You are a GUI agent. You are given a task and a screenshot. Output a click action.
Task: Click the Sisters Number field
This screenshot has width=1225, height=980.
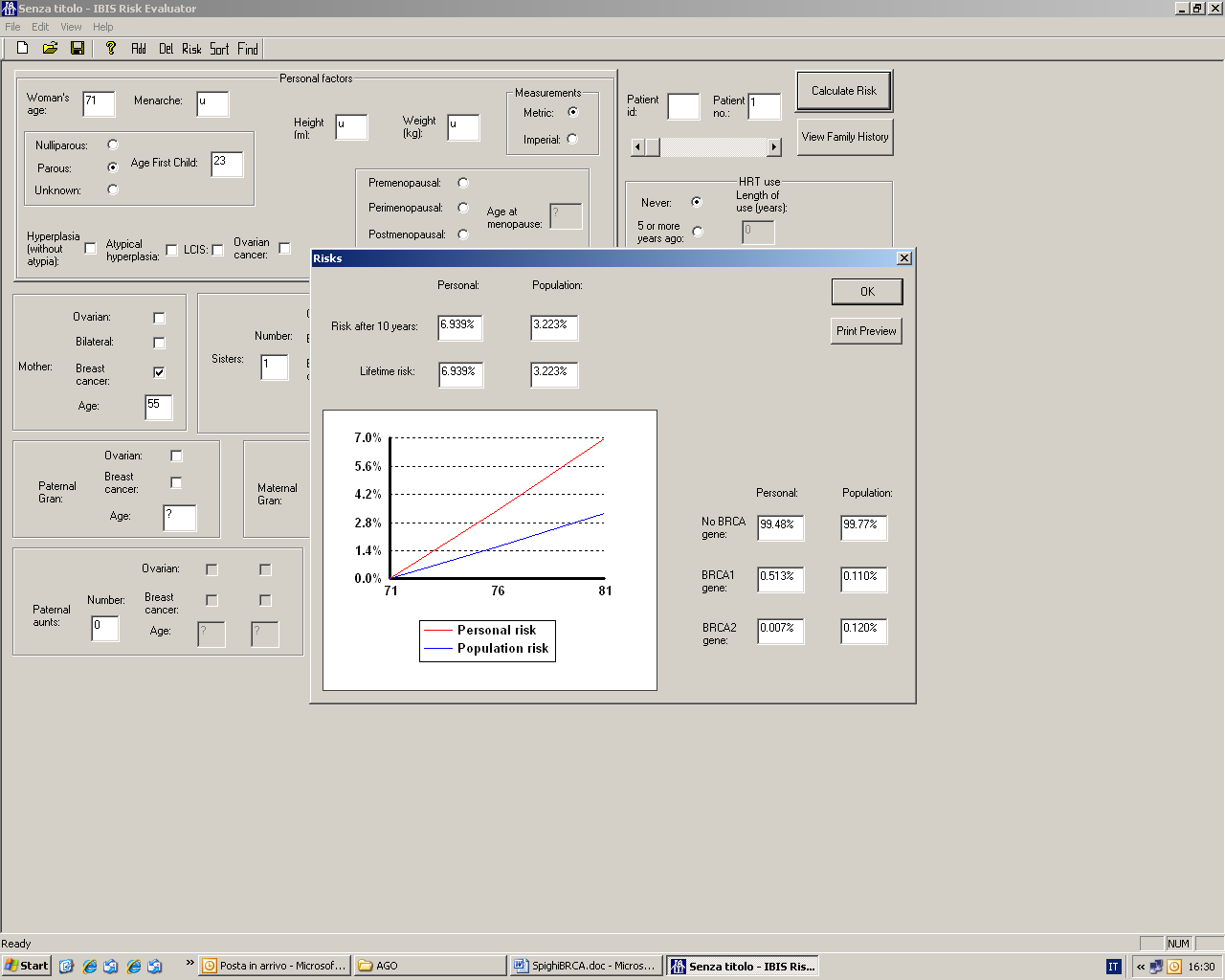(275, 367)
